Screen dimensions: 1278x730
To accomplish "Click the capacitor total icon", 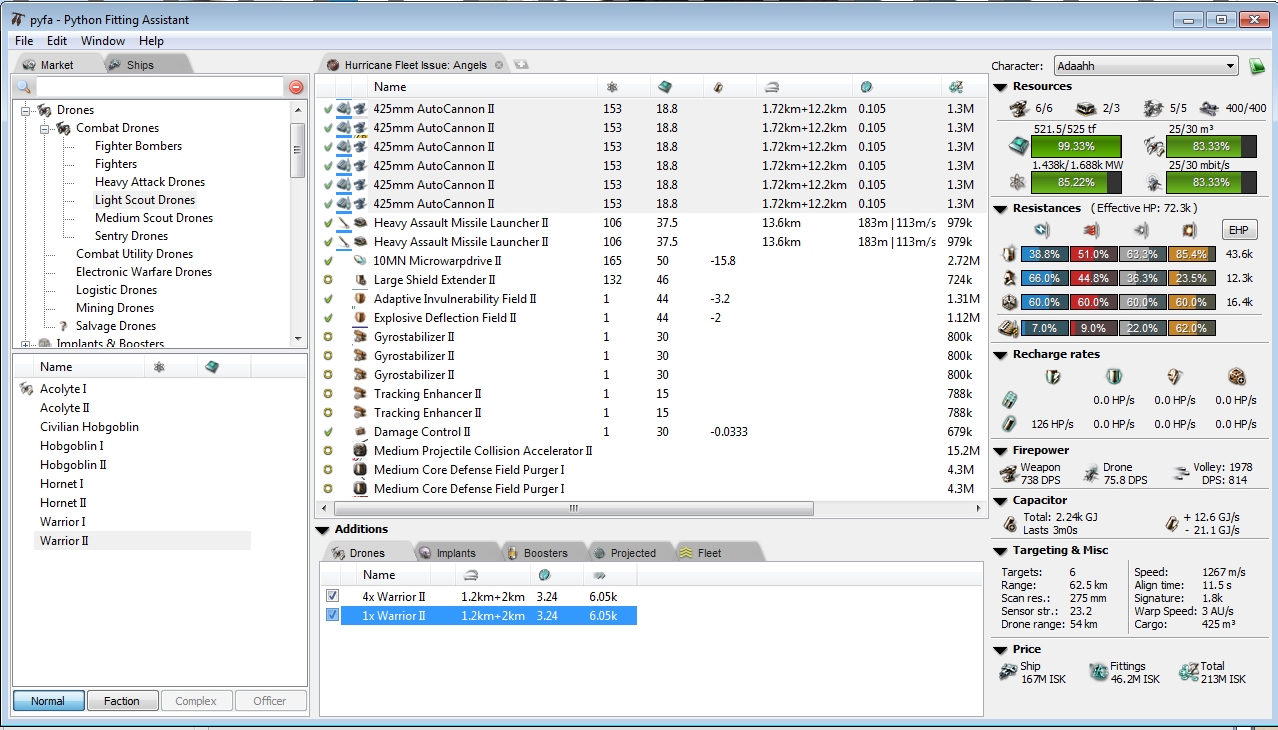I will tap(1010, 523).
